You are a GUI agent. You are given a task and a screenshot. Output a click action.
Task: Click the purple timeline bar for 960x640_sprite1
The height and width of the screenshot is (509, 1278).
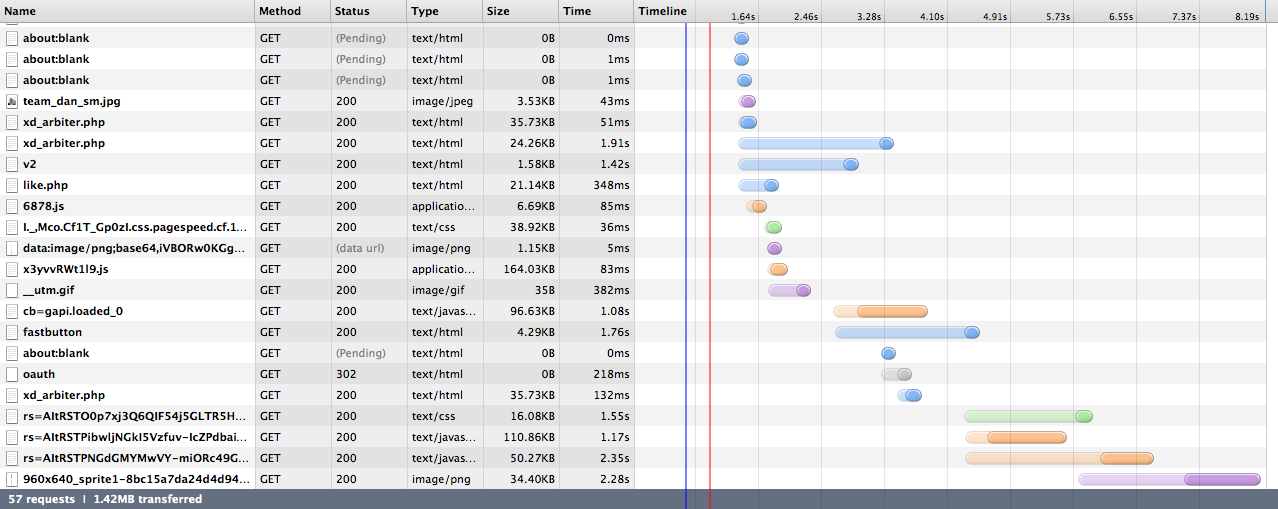[1221, 479]
